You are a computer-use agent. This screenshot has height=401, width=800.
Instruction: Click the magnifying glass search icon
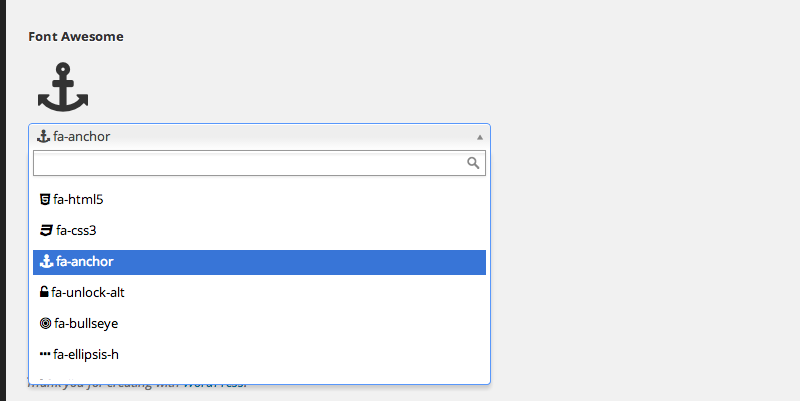tap(474, 163)
